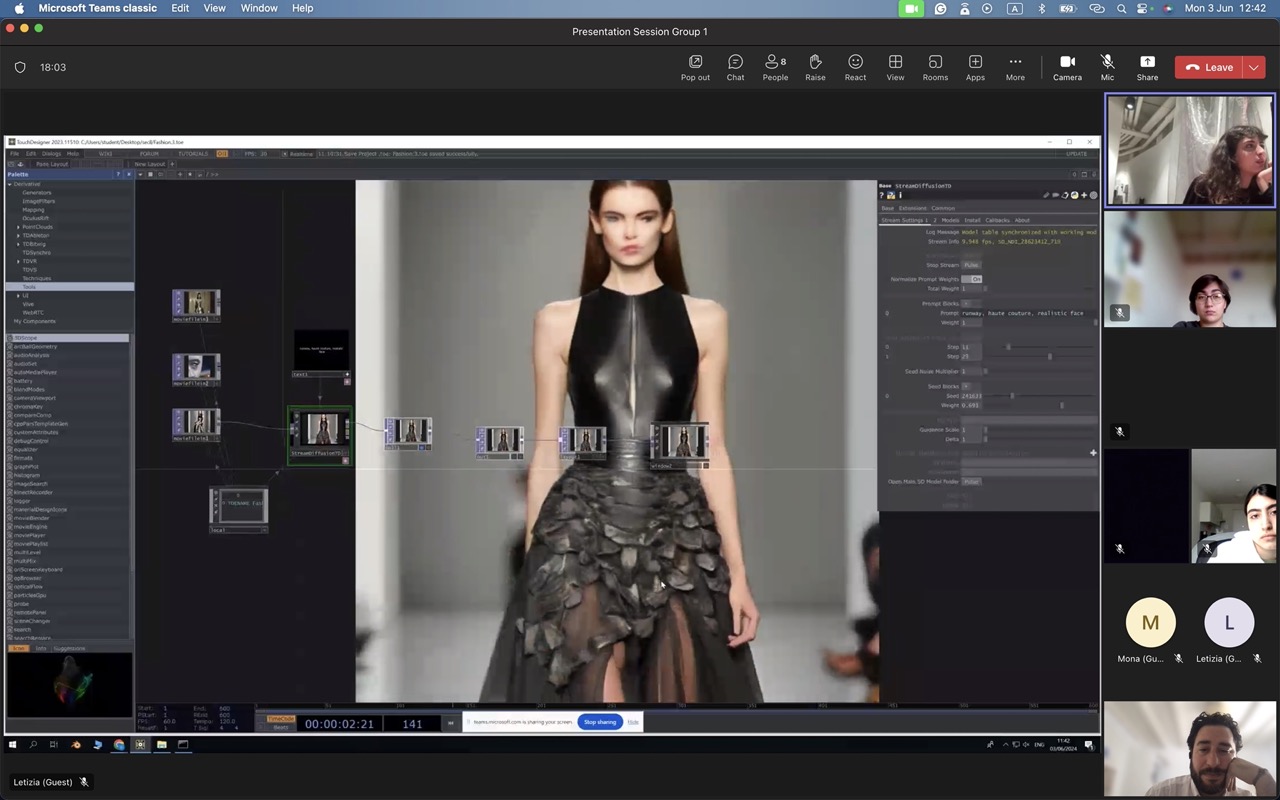Click the Seed Weight slider
The height and width of the screenshot is (800, 1280).
pos(1040,405)
